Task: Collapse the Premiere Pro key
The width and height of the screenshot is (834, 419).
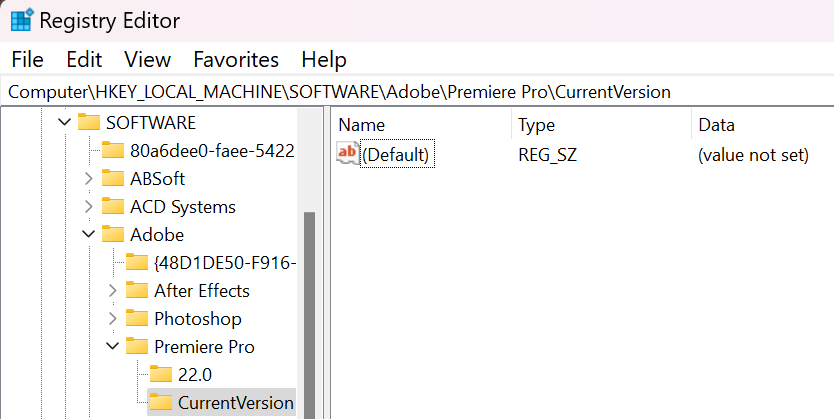Action: (113, 347)
